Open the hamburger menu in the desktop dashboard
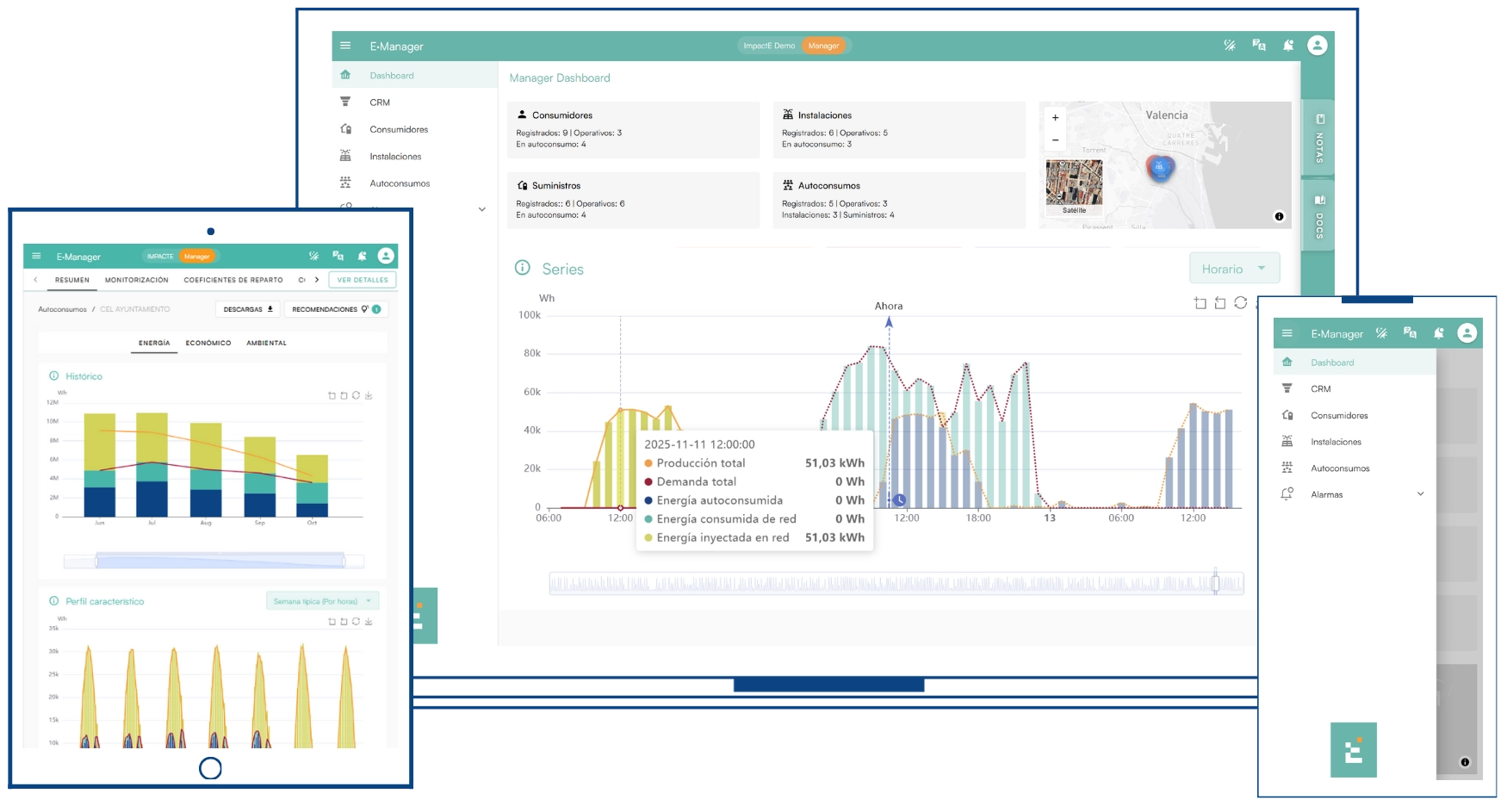 [345, 46]
